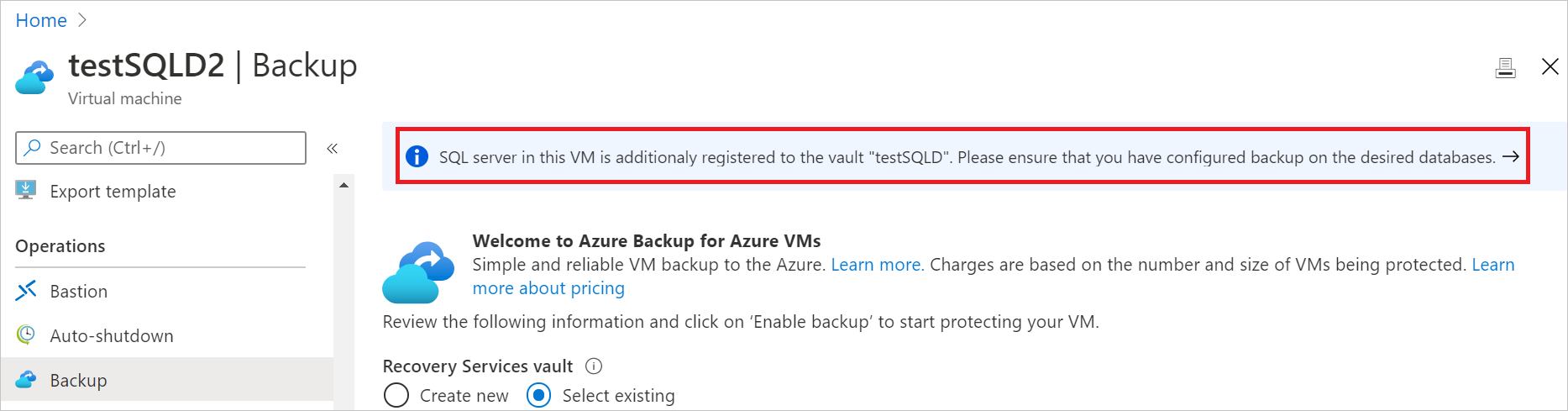Close the Backup blade

coord(1550,66)
